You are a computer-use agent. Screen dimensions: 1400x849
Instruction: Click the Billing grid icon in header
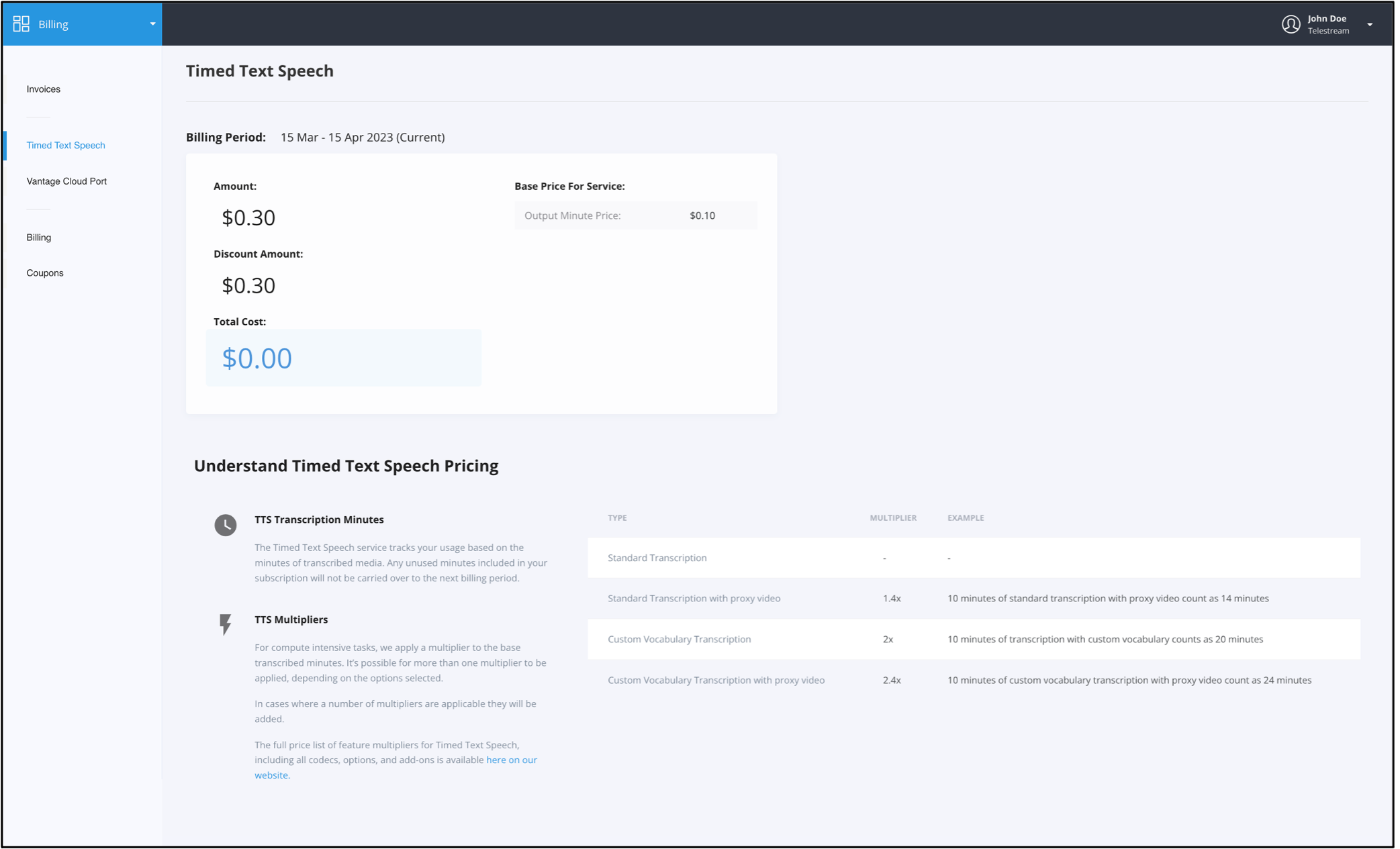21,24
